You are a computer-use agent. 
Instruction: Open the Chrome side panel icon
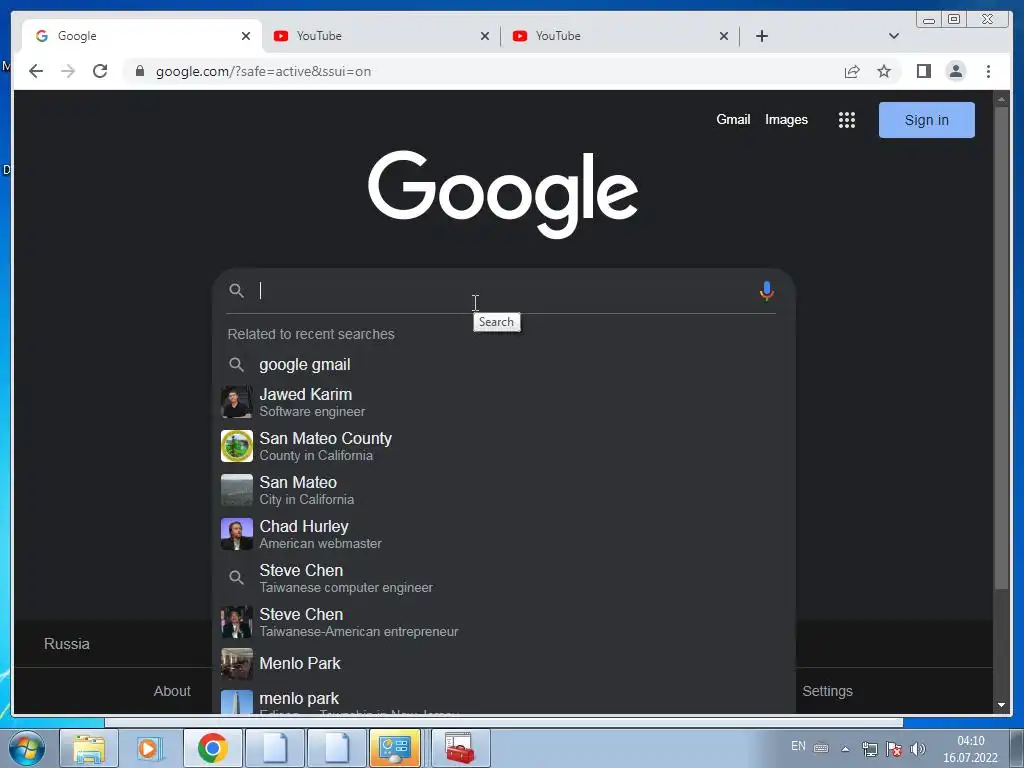point(923,71)
